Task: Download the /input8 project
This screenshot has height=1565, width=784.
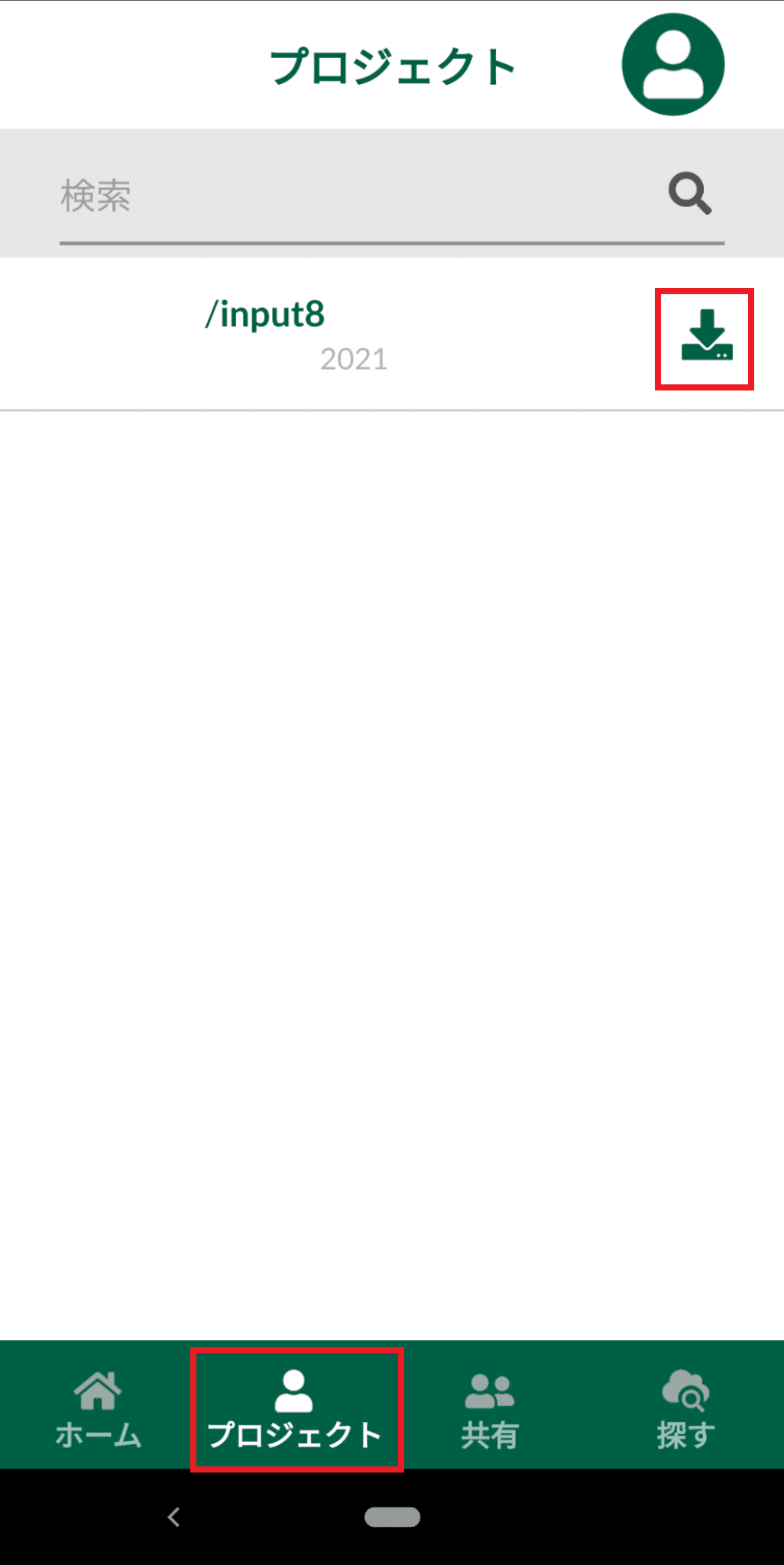Action: click(706, 337)
